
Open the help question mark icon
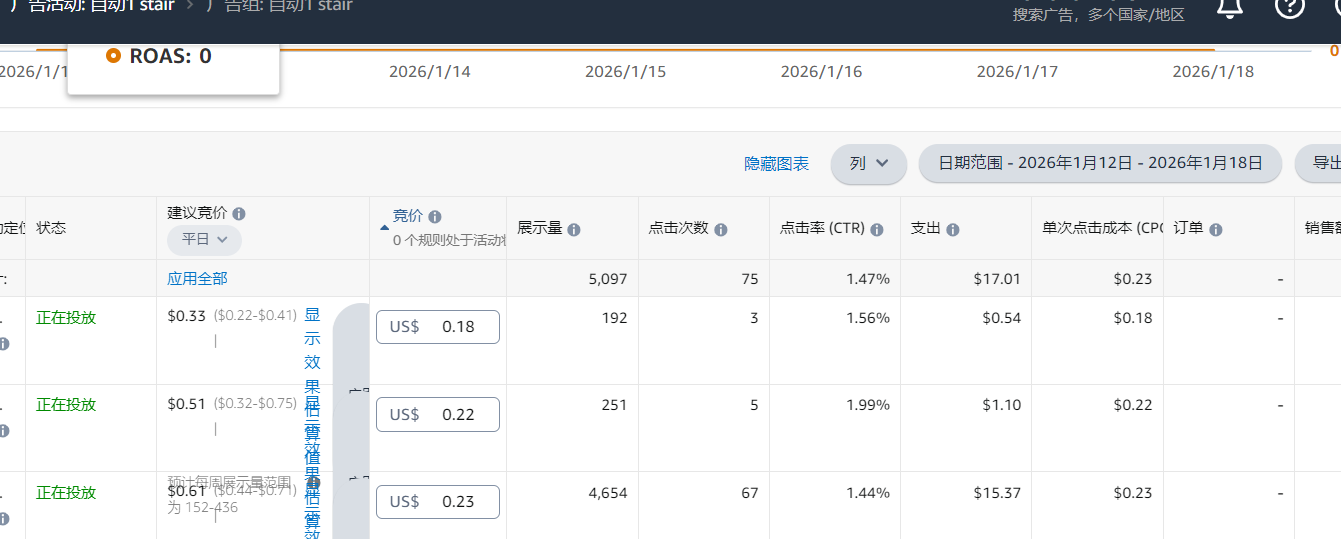1289,8
